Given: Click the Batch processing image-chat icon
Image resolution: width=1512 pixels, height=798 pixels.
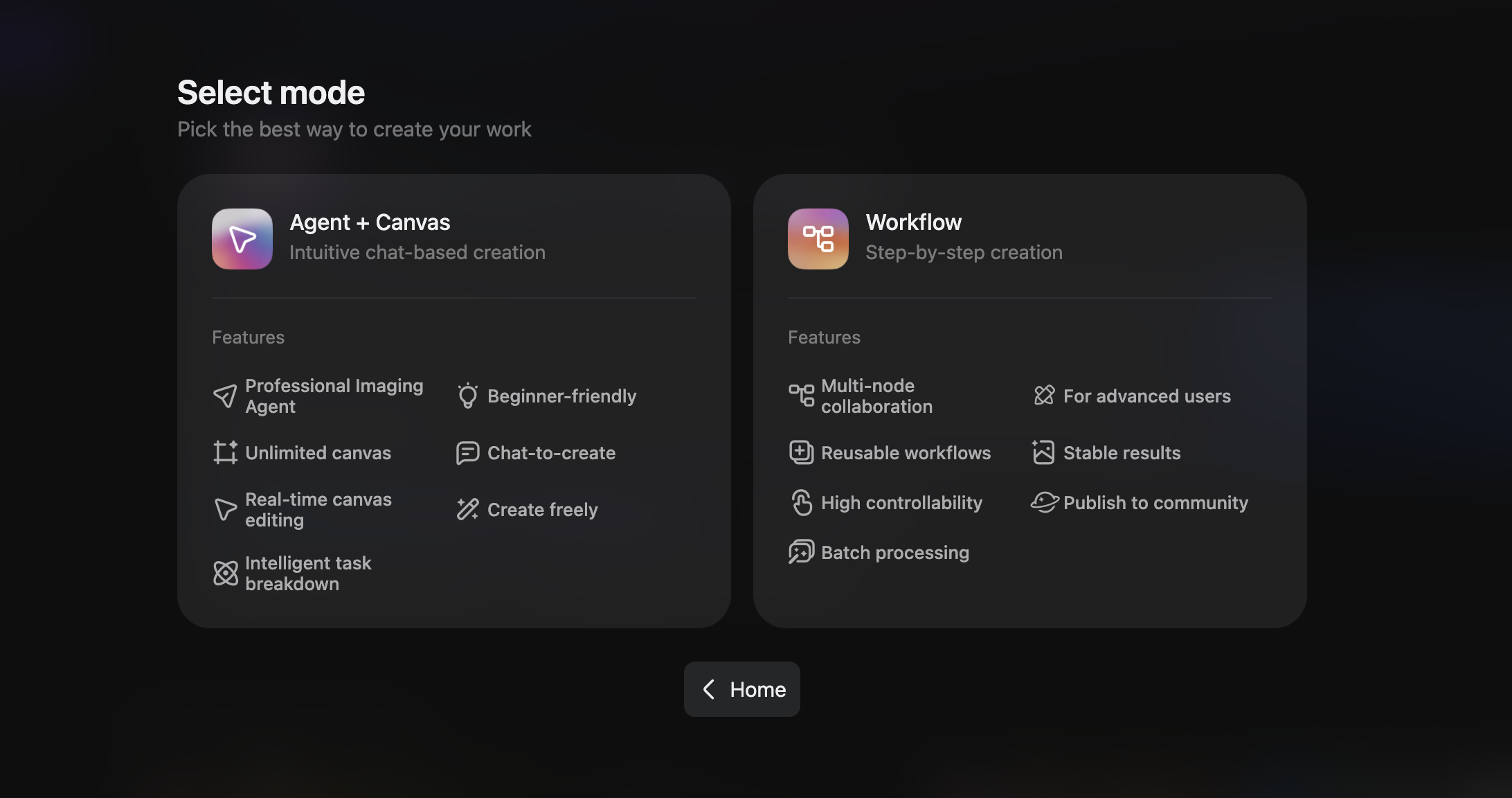Looking at the screenshot, I should [802, 553].
